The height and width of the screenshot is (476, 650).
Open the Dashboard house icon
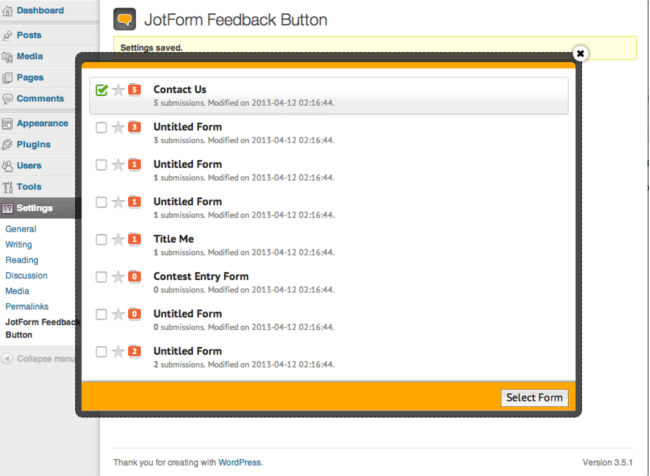(x=7, y=11)
